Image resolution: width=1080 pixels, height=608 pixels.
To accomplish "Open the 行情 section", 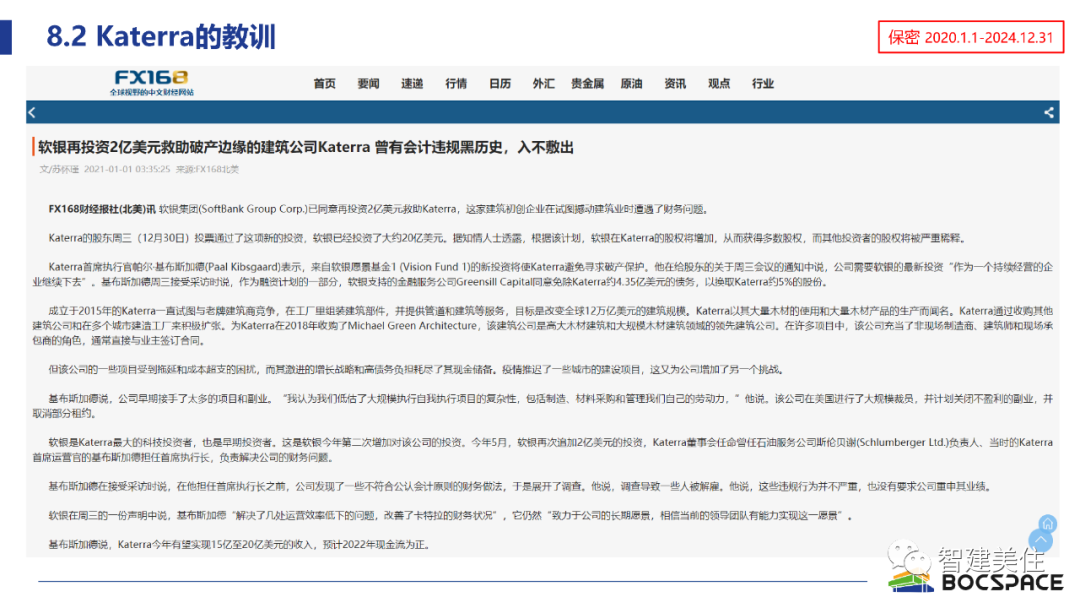I will pos(456,83).
